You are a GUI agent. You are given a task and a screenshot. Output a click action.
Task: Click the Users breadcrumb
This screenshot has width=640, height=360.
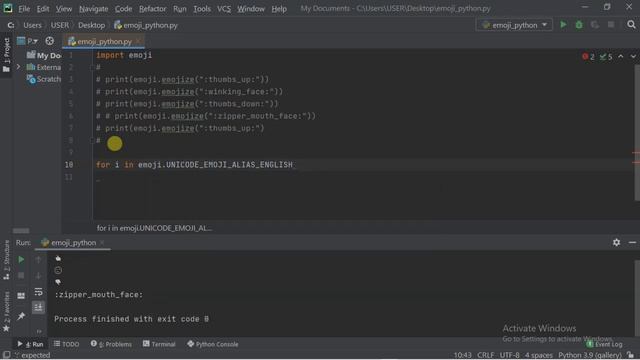click(x=32, y=25)
